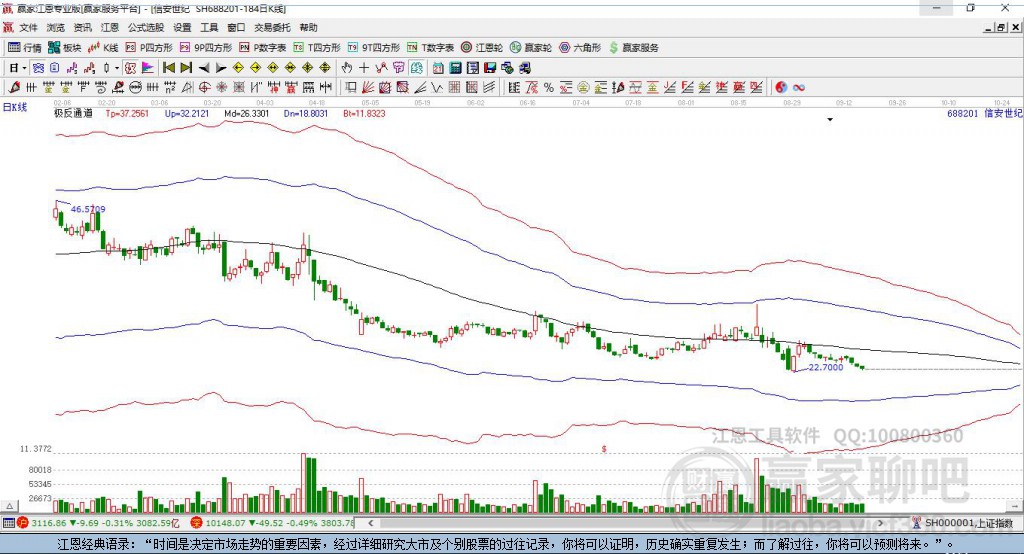Open the 文件 menu
The image size is (1024, 554).
pos(28,27)
